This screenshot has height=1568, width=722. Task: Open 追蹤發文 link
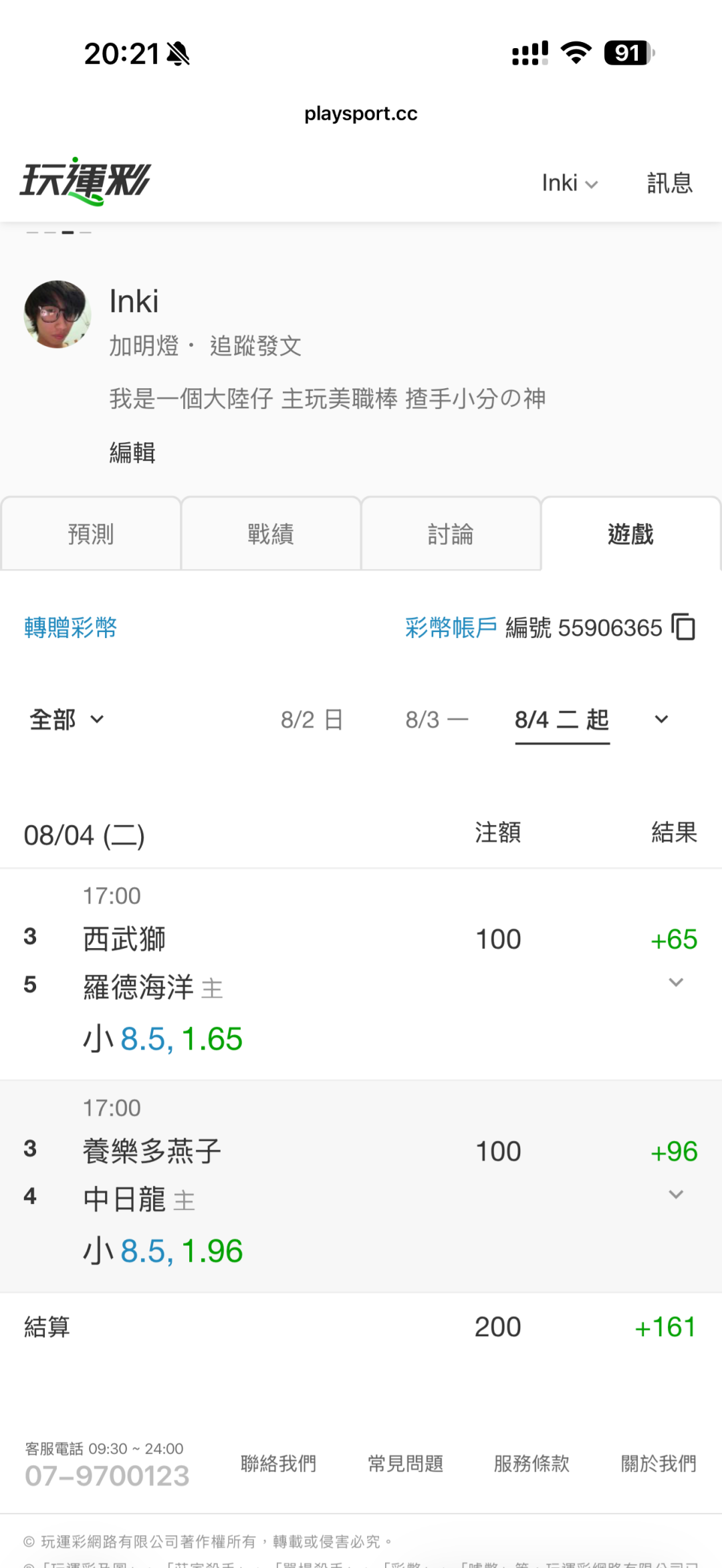[x=255, y=346]
